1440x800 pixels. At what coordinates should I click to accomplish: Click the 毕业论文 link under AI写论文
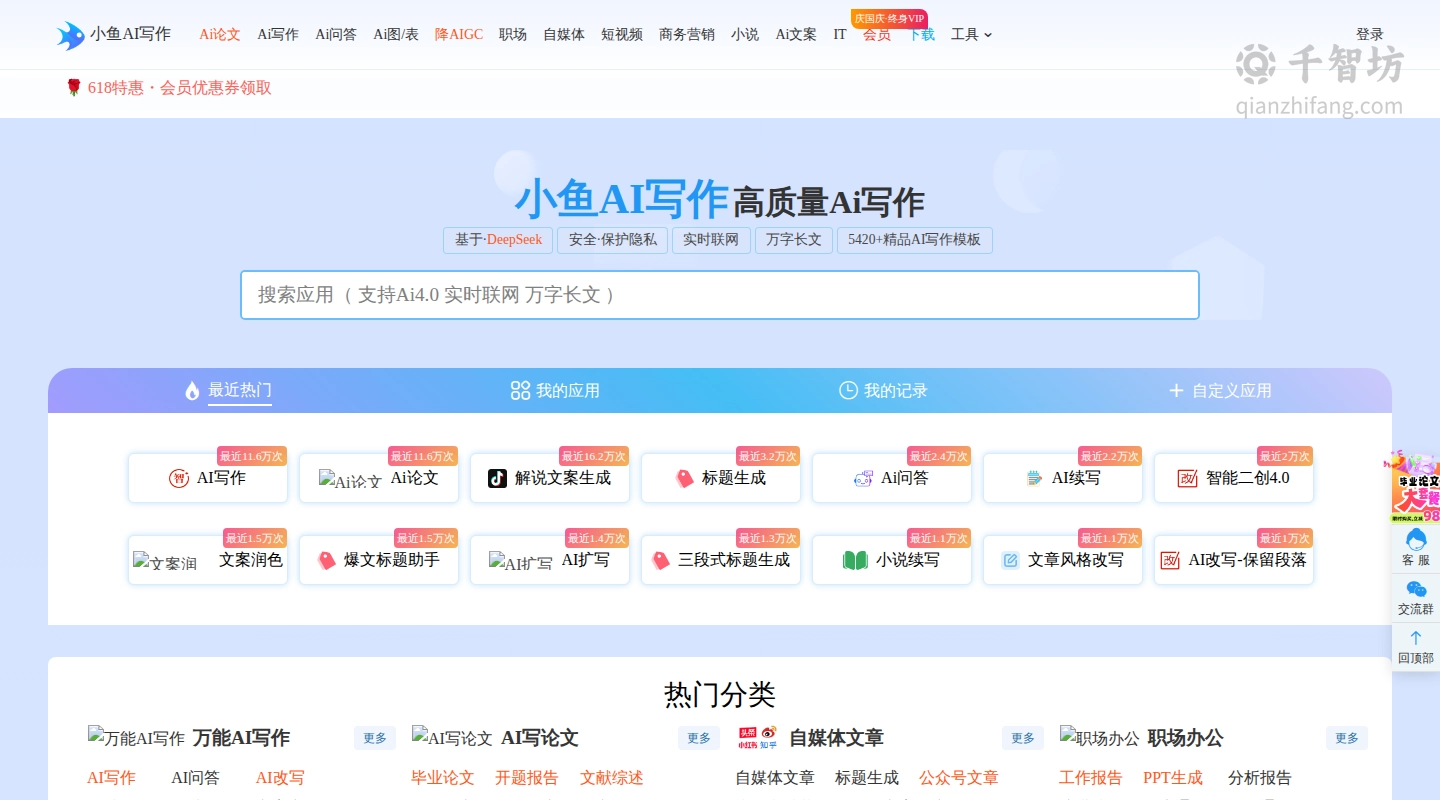[x=443, y=778]
